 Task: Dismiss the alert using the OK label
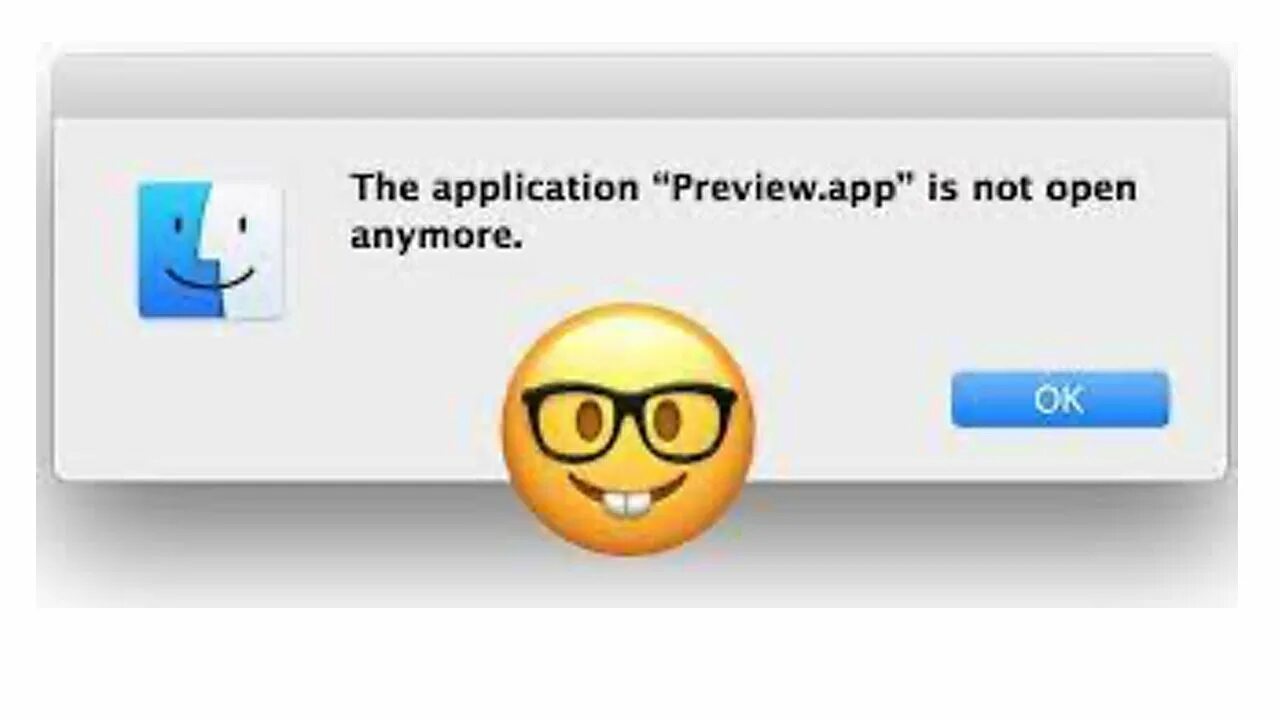1059,400
